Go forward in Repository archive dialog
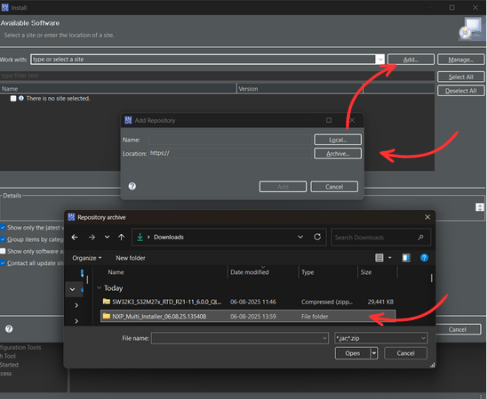 [92, 237]
